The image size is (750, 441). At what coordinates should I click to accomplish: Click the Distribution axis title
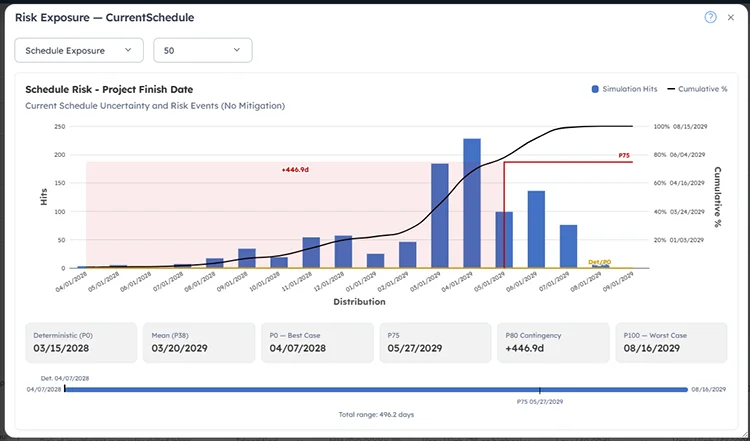pos(359,302)
